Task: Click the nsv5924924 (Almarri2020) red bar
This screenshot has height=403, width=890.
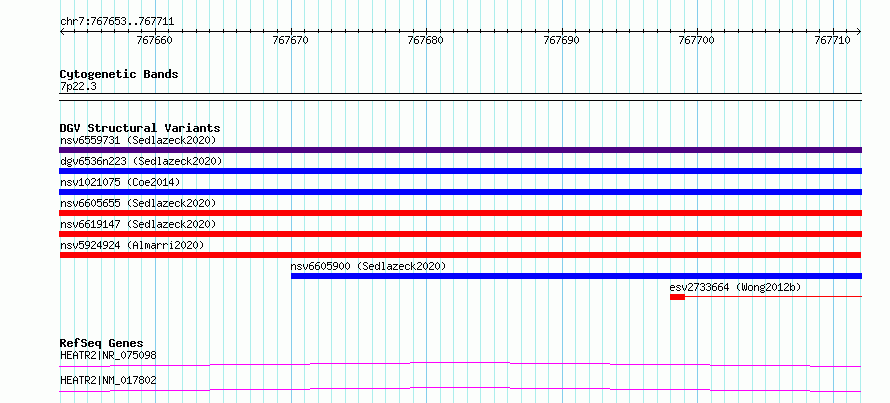Action: click(460, 255)
